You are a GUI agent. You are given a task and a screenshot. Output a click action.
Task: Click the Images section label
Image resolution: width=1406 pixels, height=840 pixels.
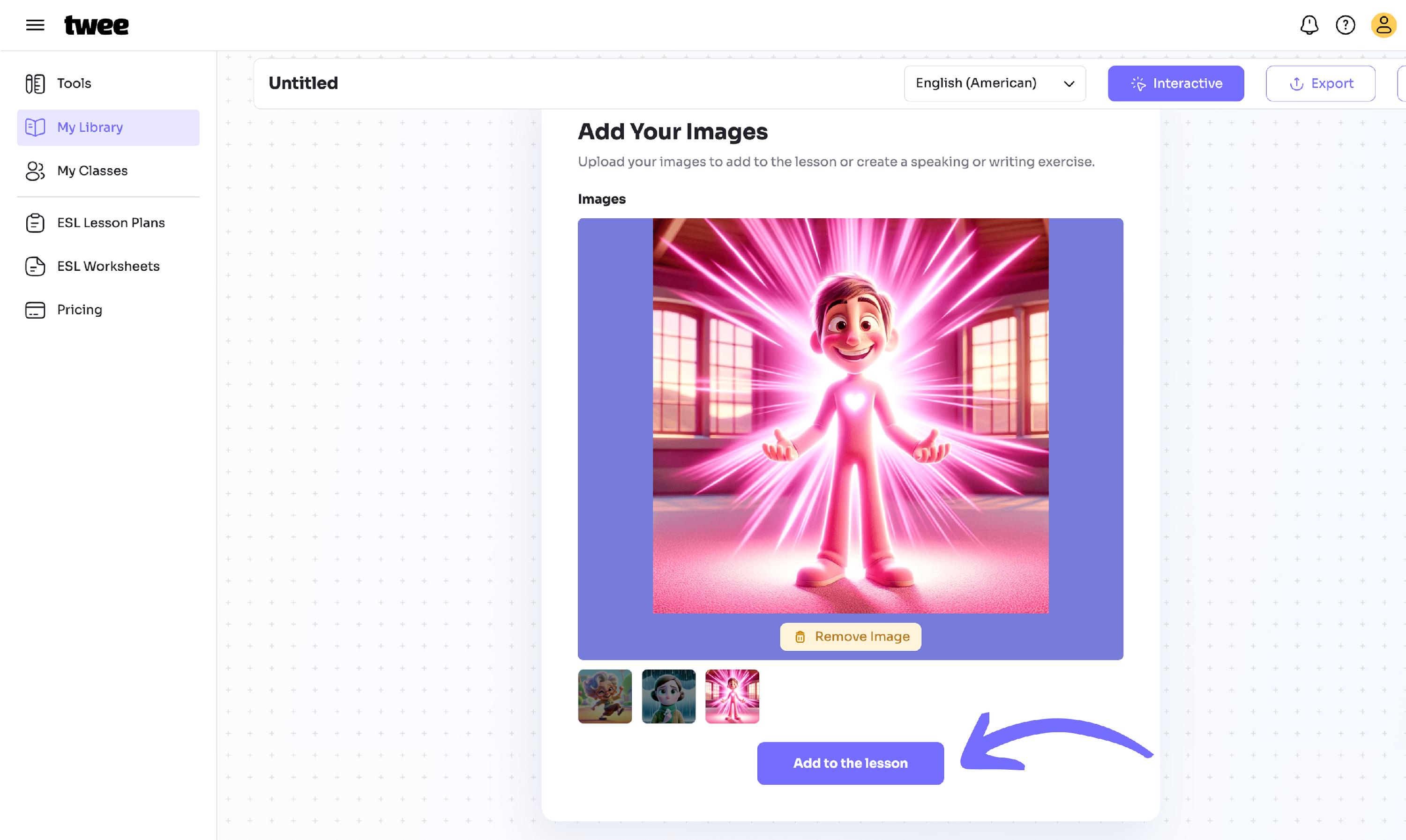point(601,199)
